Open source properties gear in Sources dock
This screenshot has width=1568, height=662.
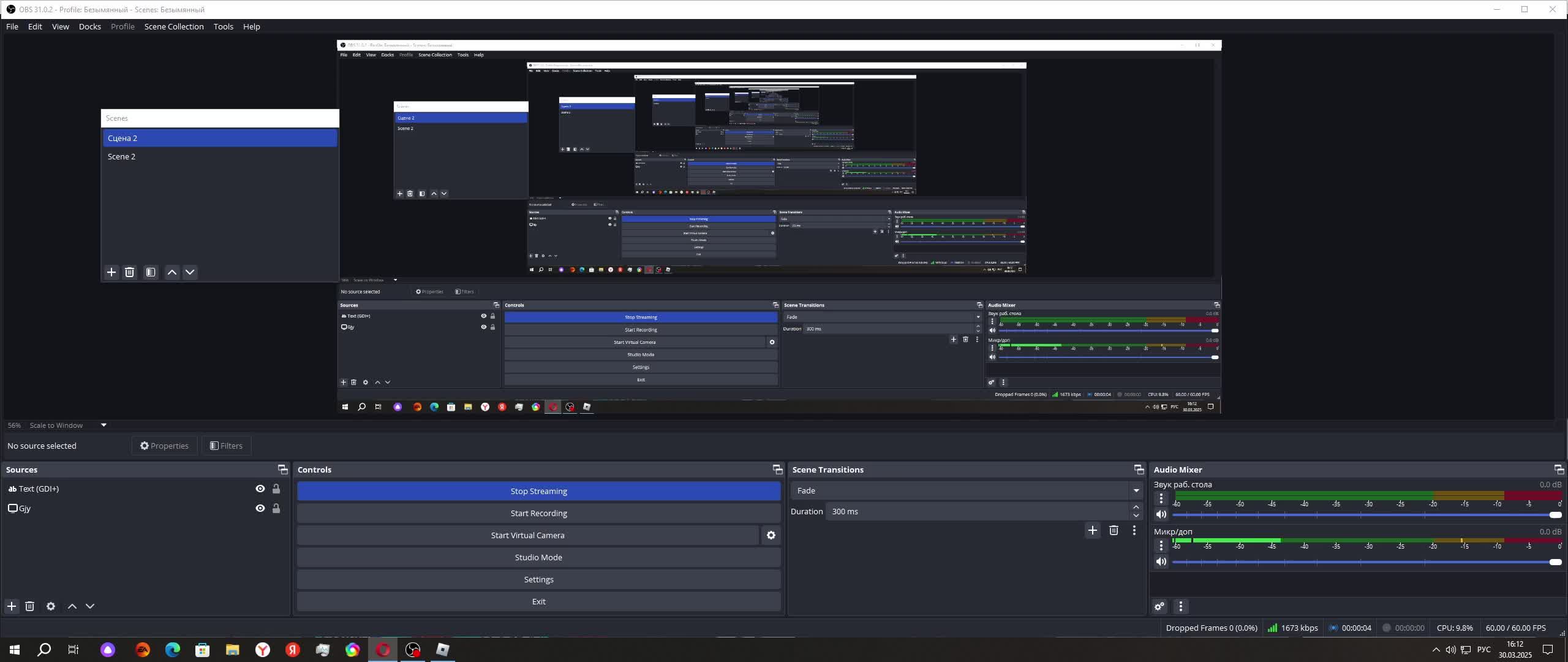pos(51,606)
